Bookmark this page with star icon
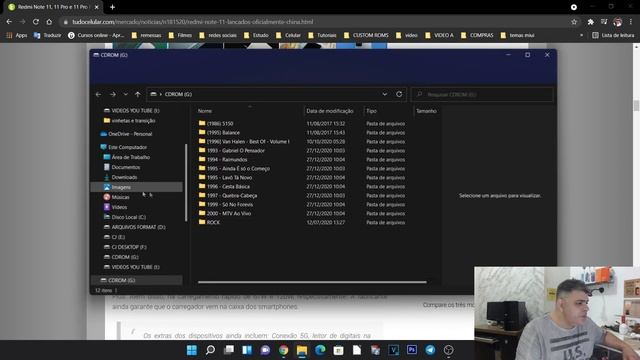640x360 pixels. pyautogui.click(x=574, y=22)
